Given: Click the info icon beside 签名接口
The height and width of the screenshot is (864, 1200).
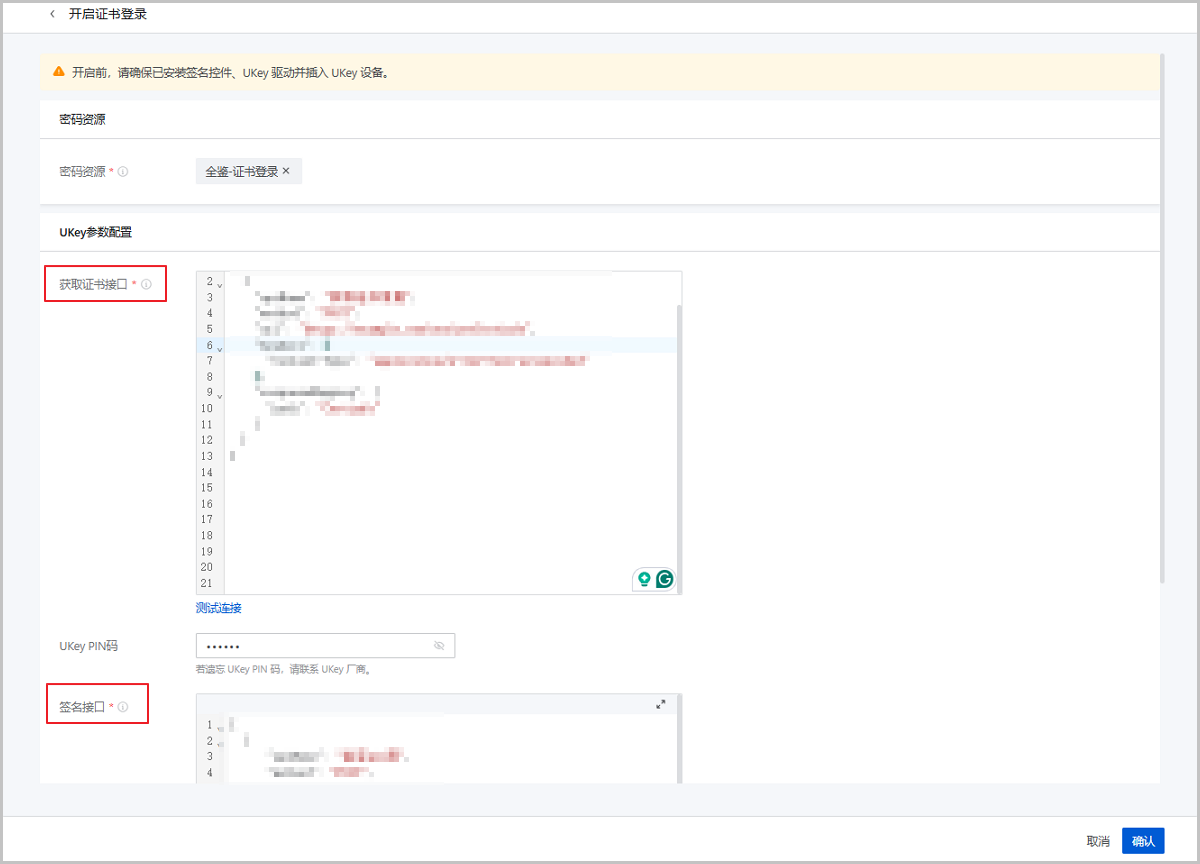Looking at the screenshot, I should (x=123, y=707).
